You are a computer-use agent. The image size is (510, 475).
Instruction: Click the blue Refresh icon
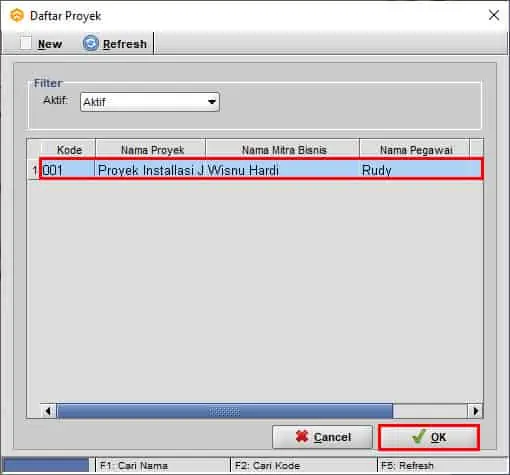tap(91, 43)
